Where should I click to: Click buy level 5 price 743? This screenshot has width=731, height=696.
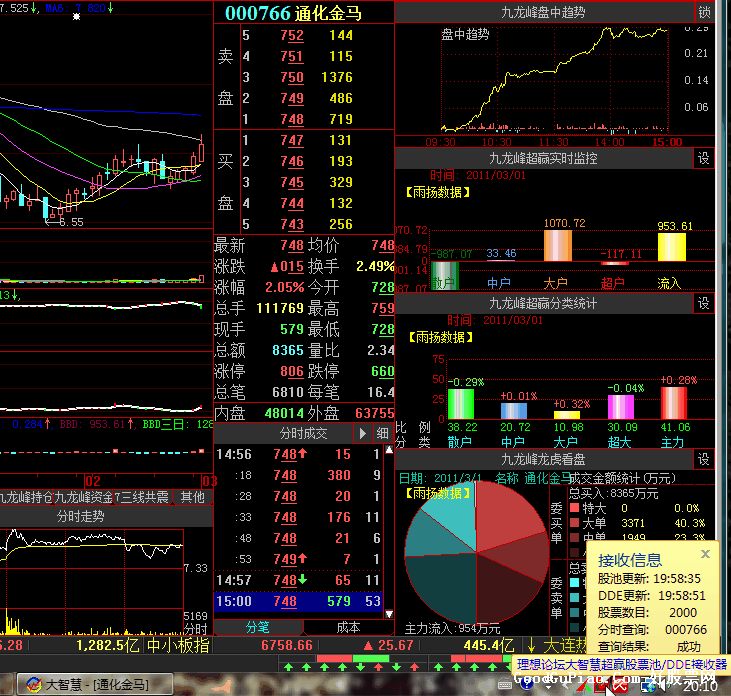pos(292,224)
